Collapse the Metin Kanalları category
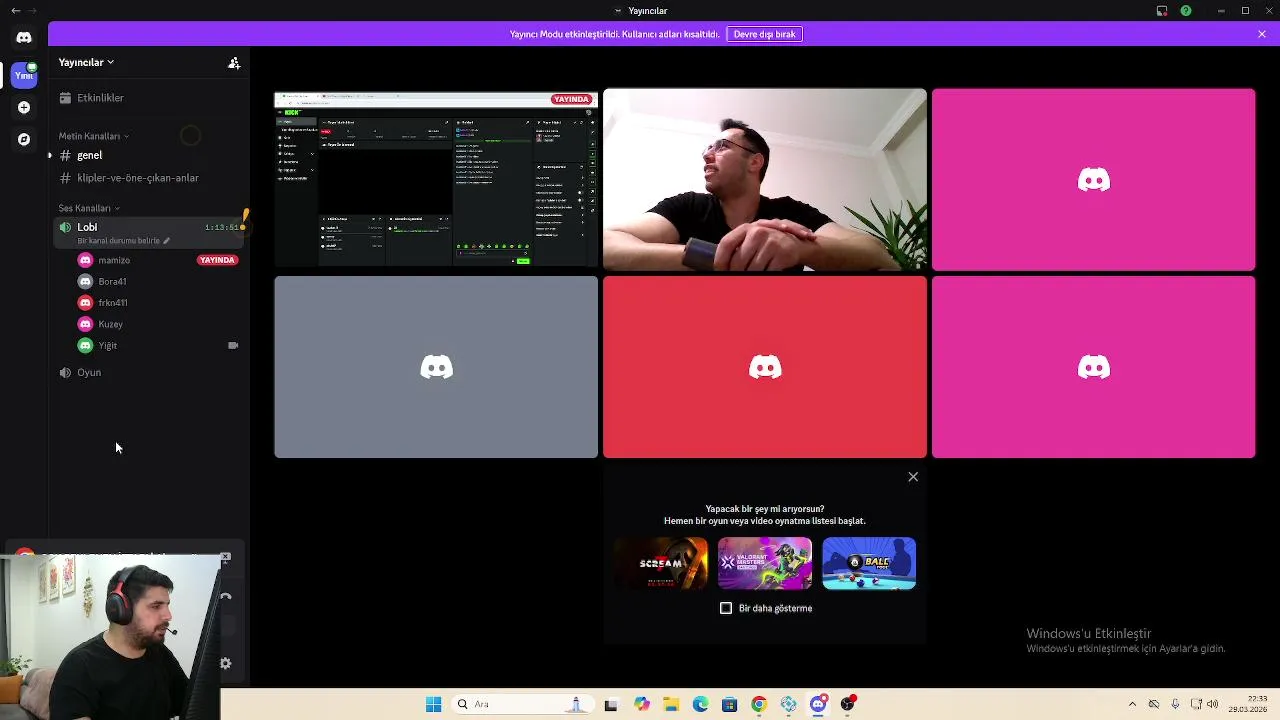1280x720 pixels. [93, 136]
